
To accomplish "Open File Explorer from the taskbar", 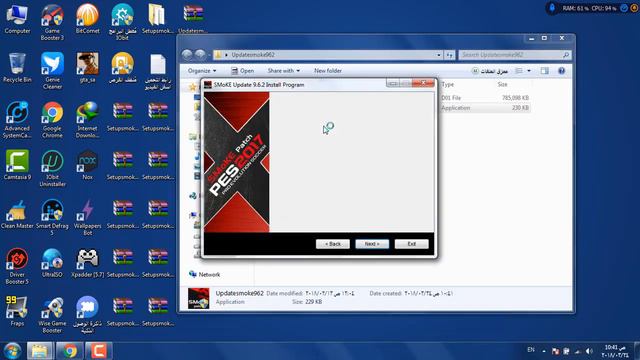I will pyautogui.click(x=40, y=351).
